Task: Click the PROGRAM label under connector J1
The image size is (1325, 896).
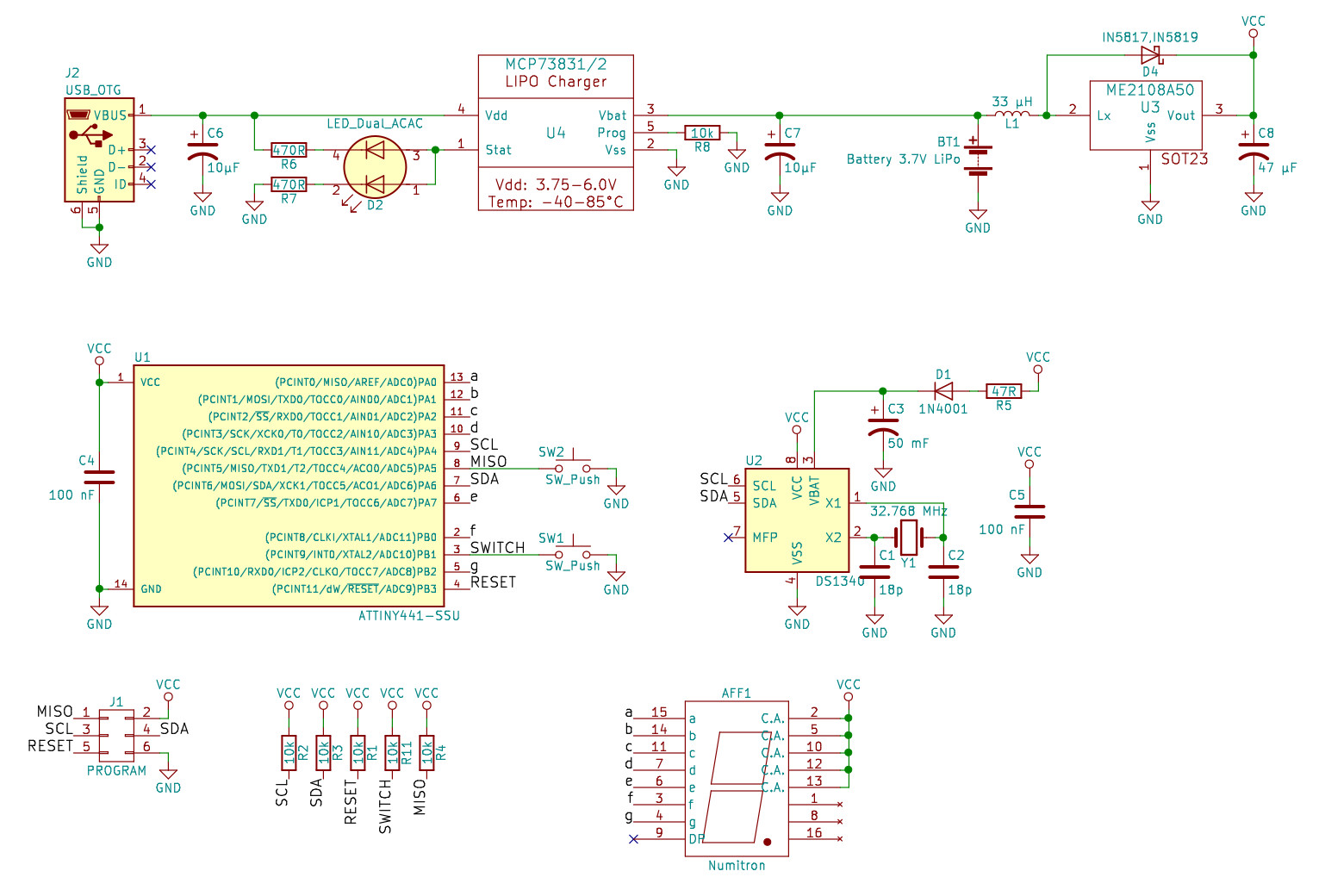Action: (115, 771)
